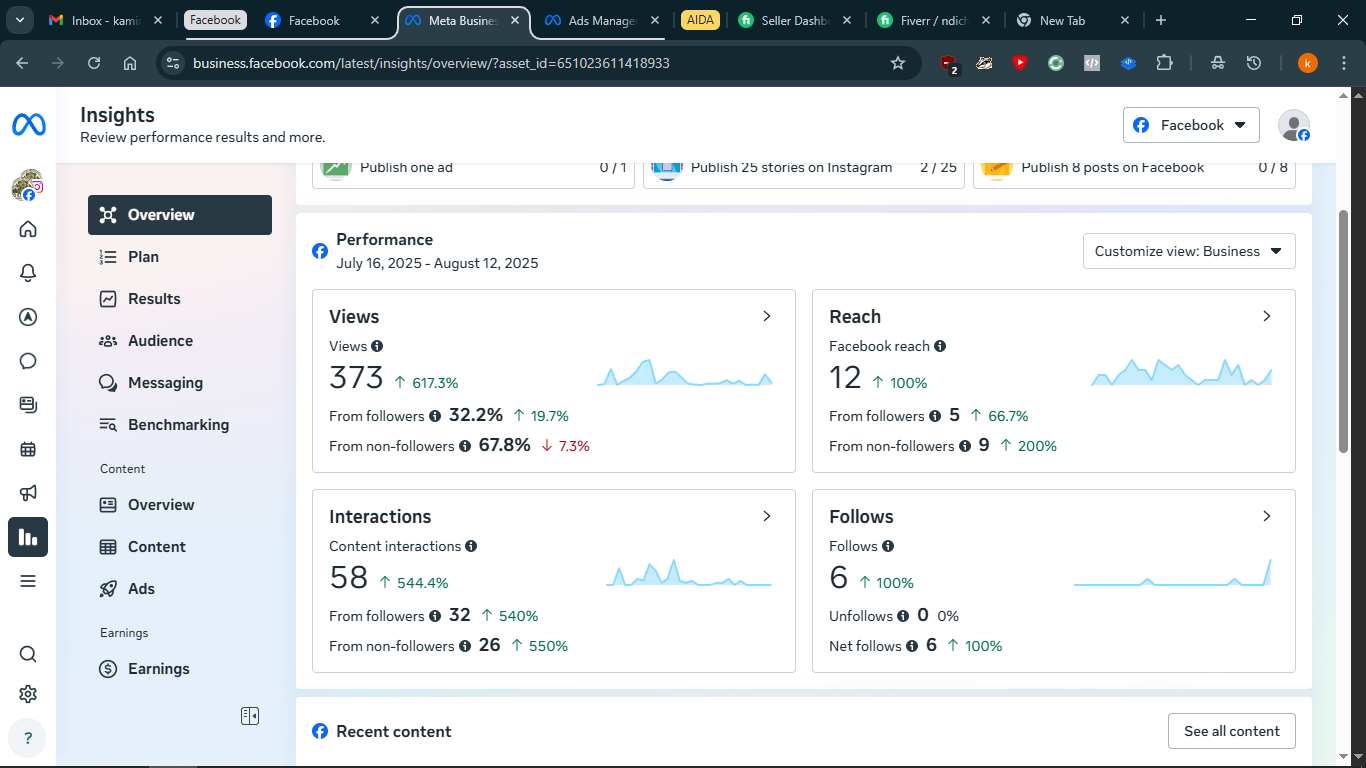Image resolution: width=1366 pixels, height=768 pixels.
Task: Click the See all content button
Action: (1231, 731)
